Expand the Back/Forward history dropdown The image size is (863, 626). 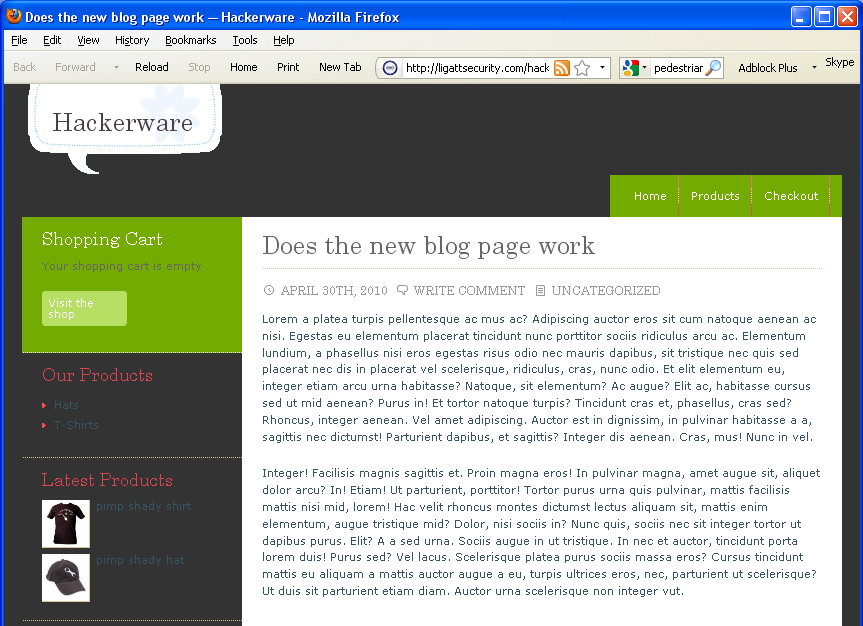(x=116, y=68)
